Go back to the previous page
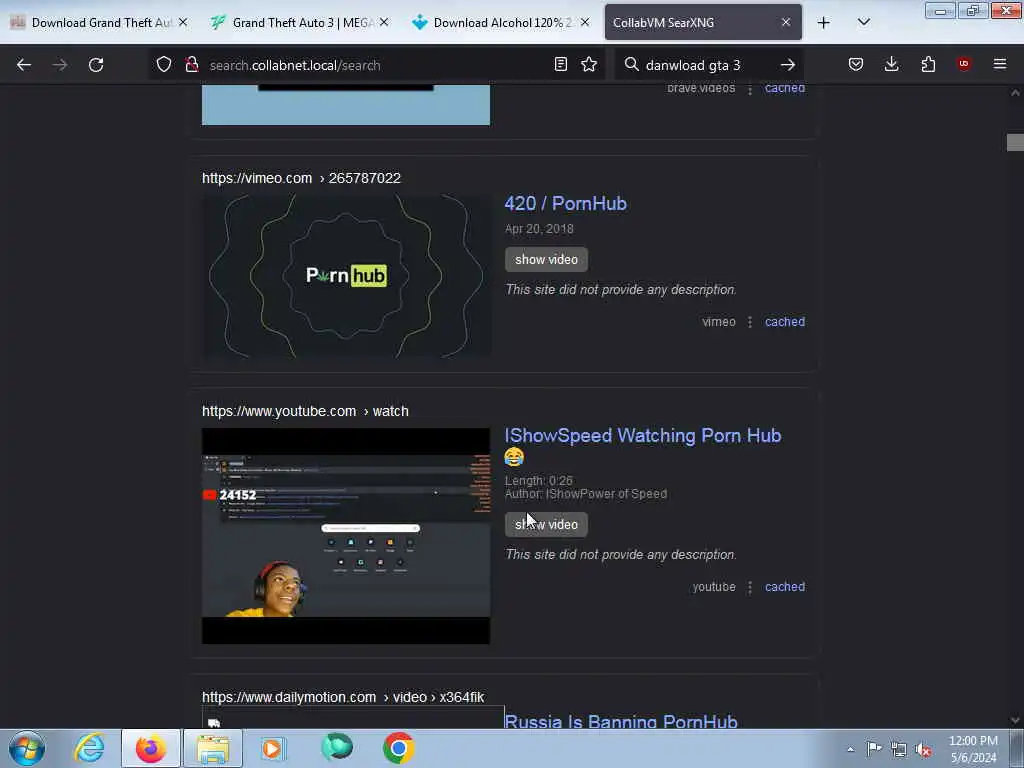 tap(24, 65)
